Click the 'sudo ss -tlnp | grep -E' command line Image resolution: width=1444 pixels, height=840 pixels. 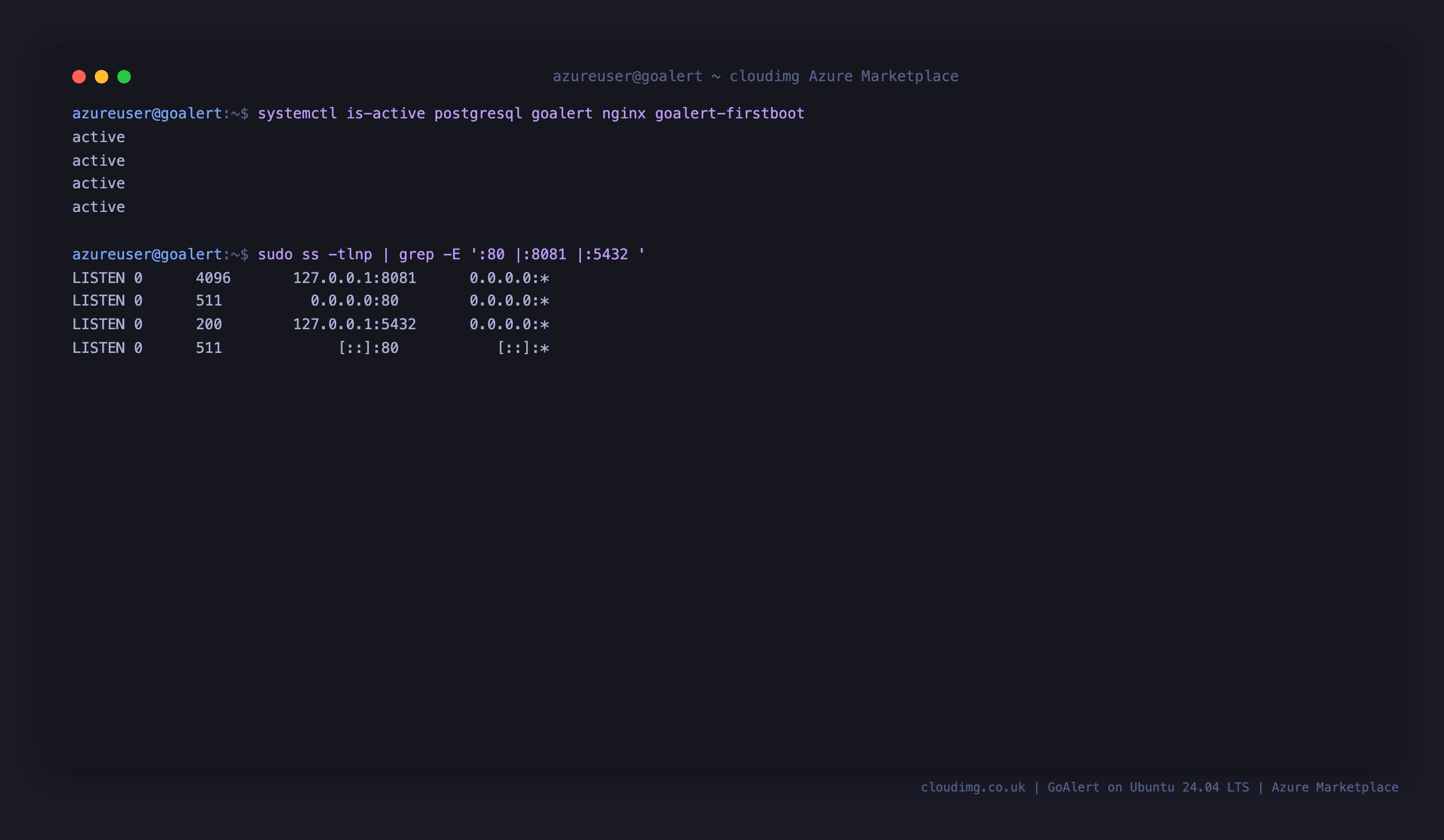(x=452, y=254)
